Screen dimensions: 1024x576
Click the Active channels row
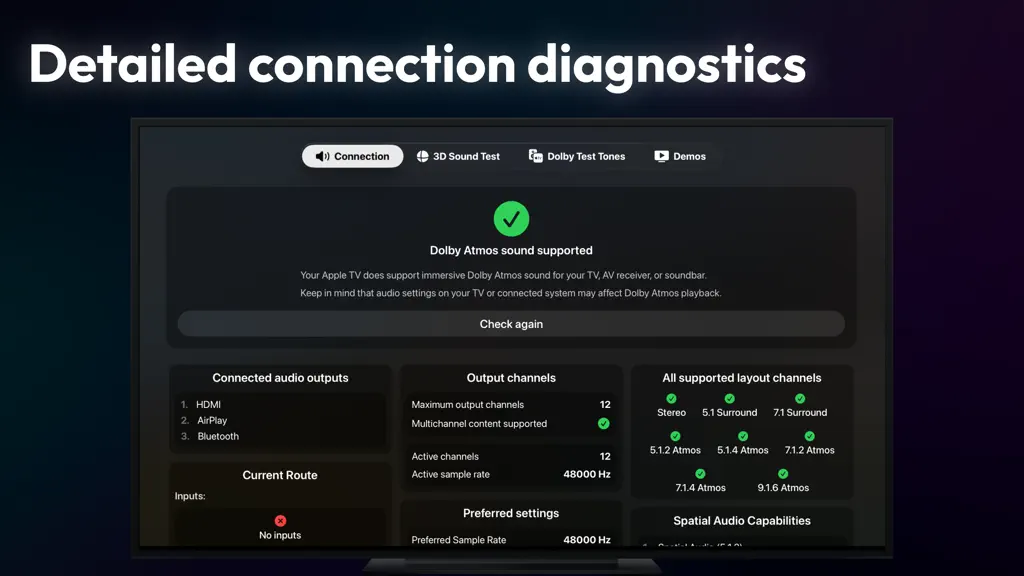click(511, 456)
